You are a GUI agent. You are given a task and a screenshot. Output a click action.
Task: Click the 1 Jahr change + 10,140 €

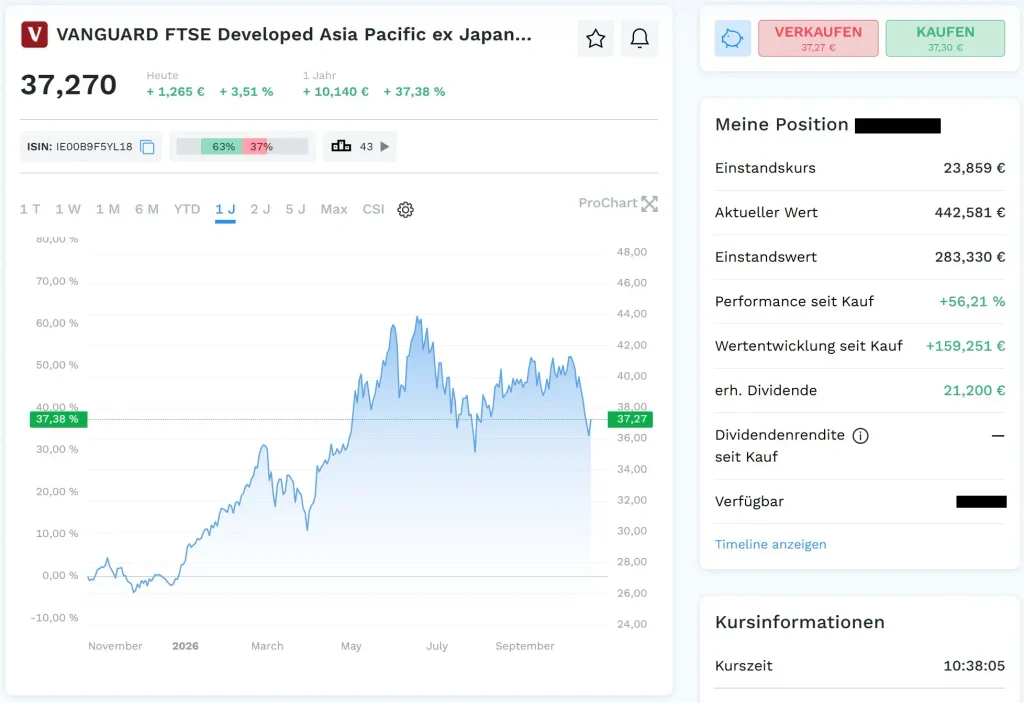click(336, 91)
